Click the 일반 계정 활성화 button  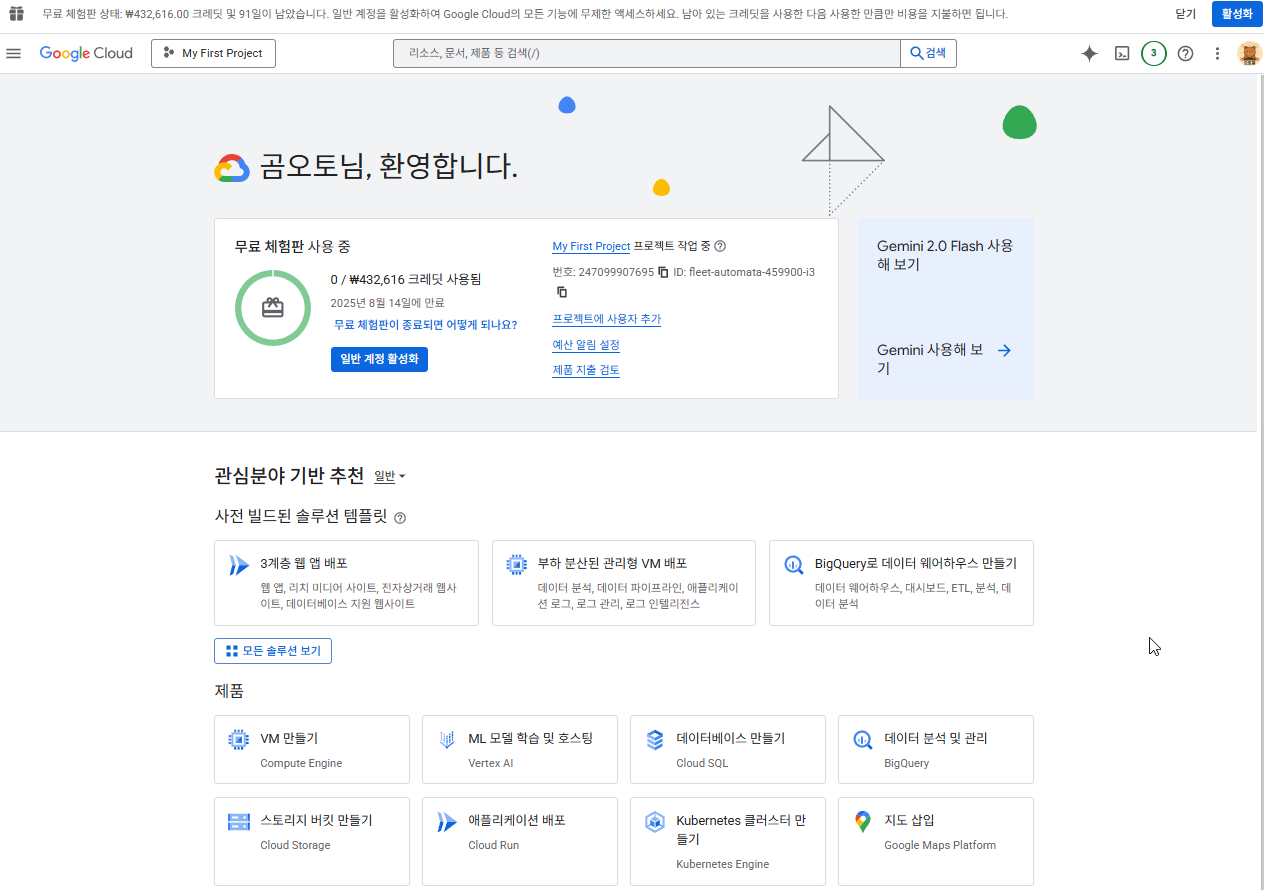[379, 359]
